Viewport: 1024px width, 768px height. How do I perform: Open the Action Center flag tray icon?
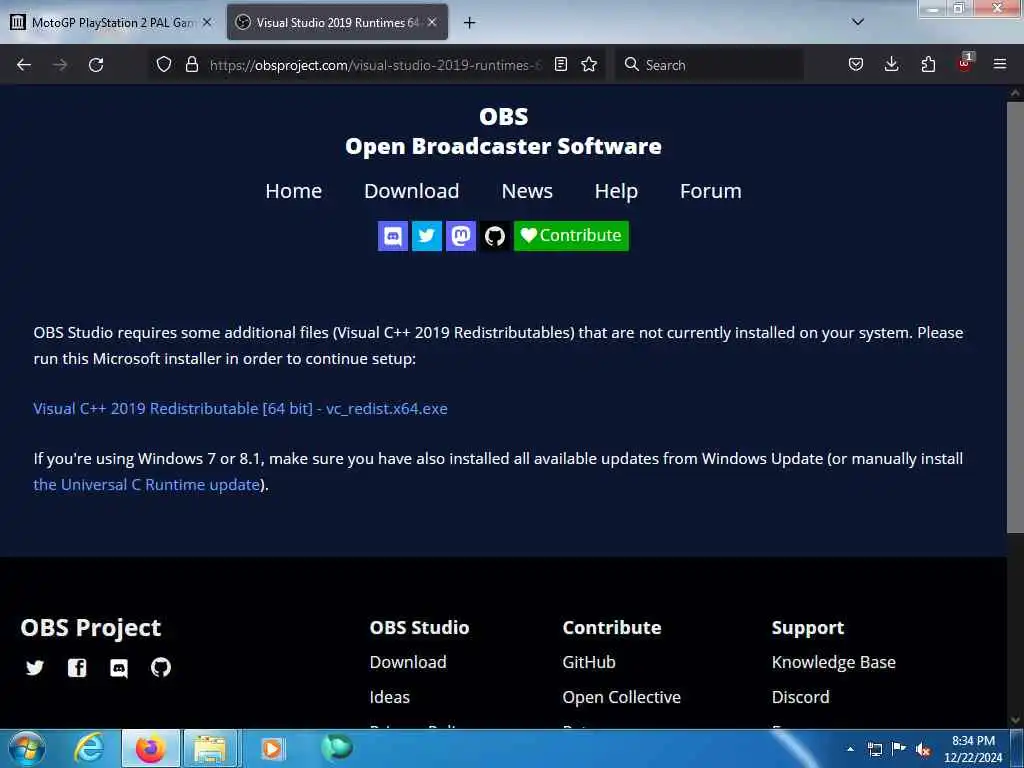point(899,749)
